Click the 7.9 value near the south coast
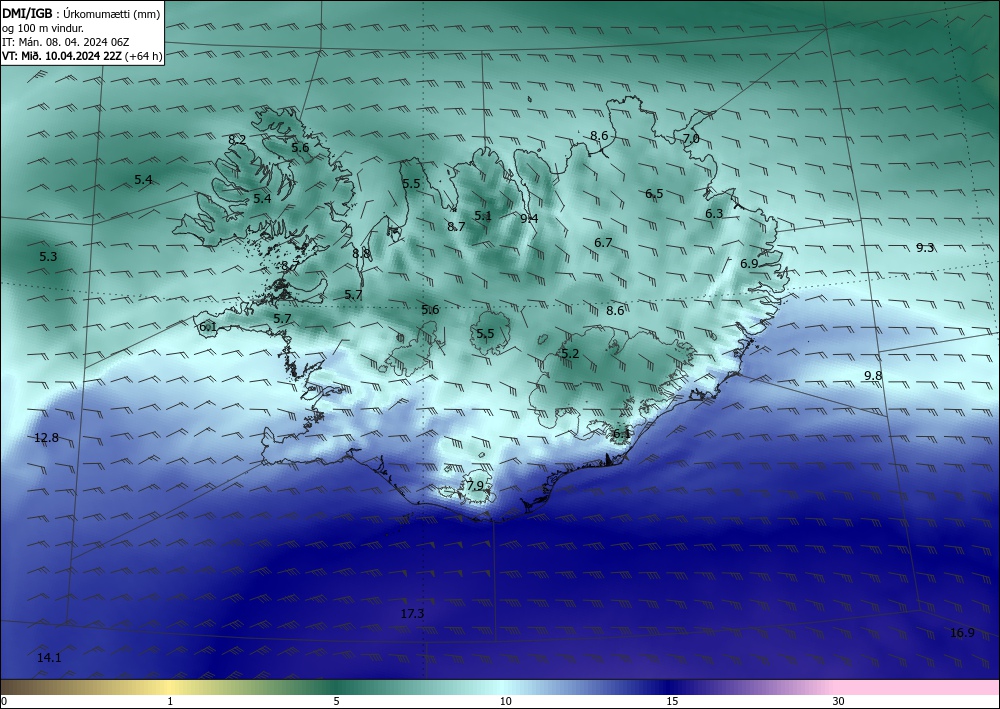Image resolution: width=1000 pixels, height=709 pixels. click(x=475, y=486)
